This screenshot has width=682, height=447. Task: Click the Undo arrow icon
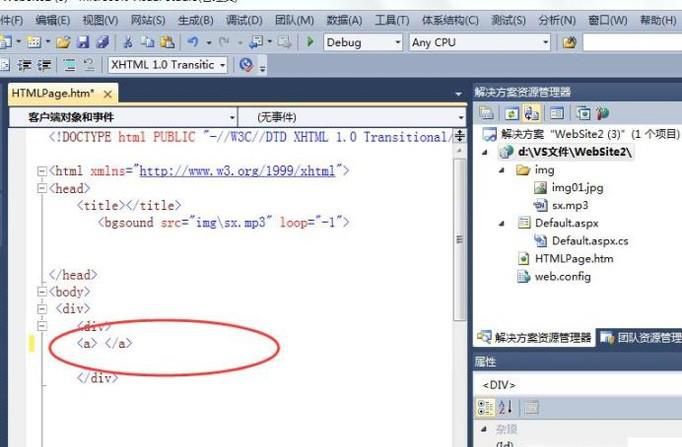pyautogui.click(x=191, y=42)
